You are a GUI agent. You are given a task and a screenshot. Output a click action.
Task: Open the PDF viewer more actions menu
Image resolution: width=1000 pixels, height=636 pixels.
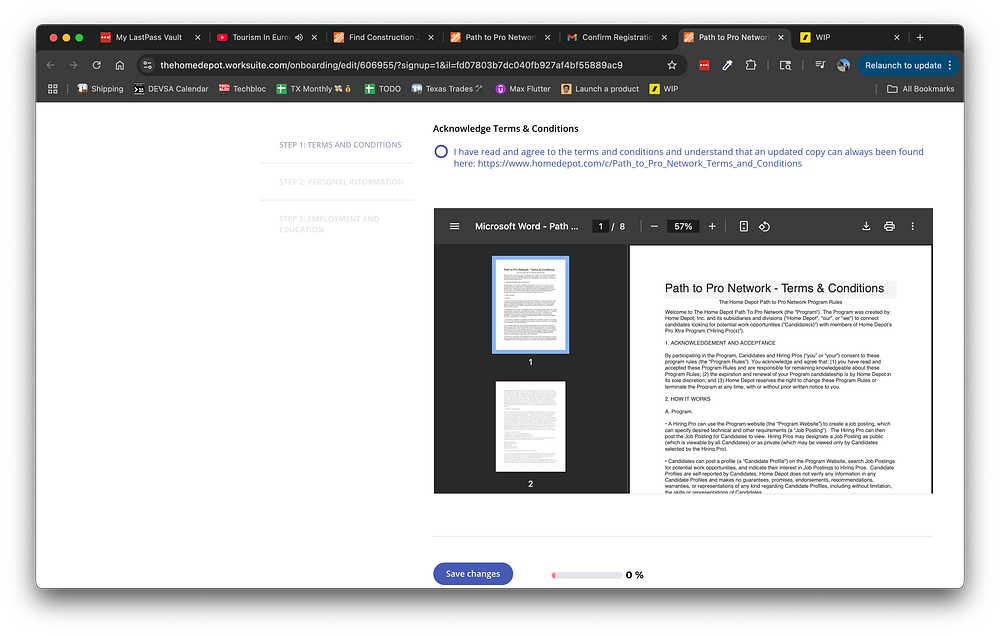pyautogui.click(x=913, y=226)
